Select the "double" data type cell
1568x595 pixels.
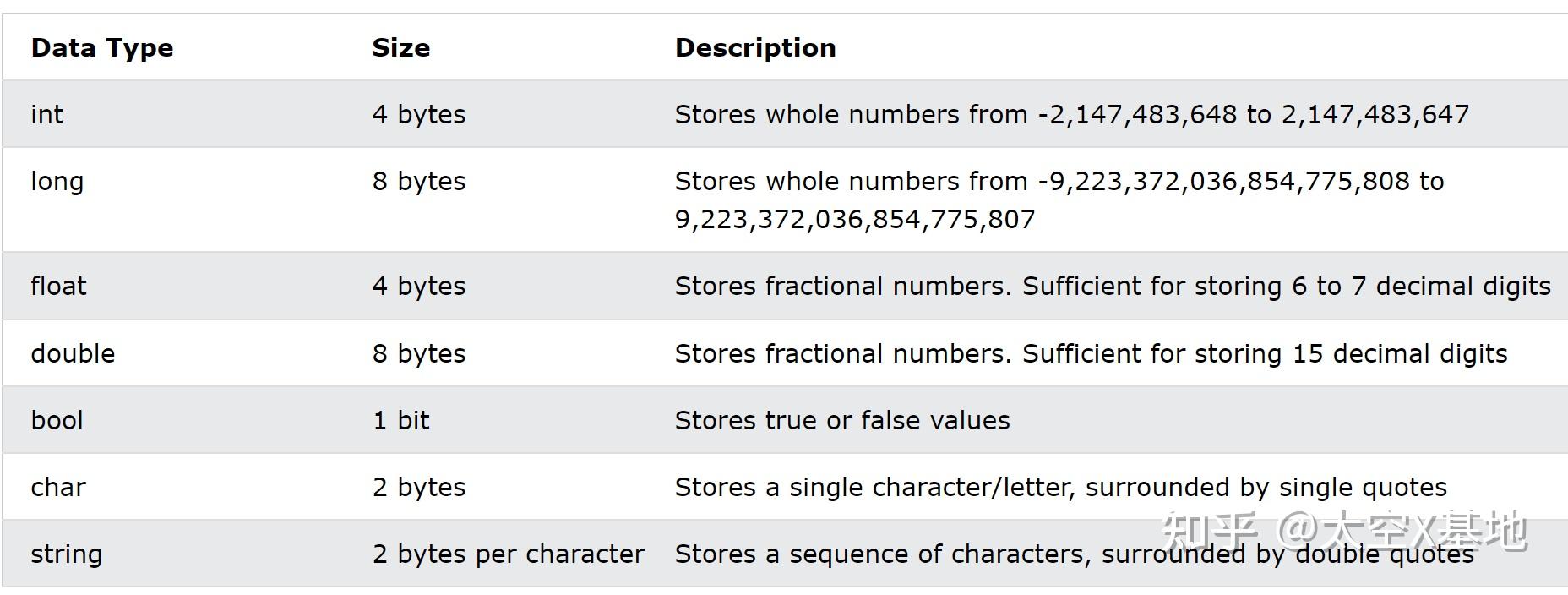[73, 354]
